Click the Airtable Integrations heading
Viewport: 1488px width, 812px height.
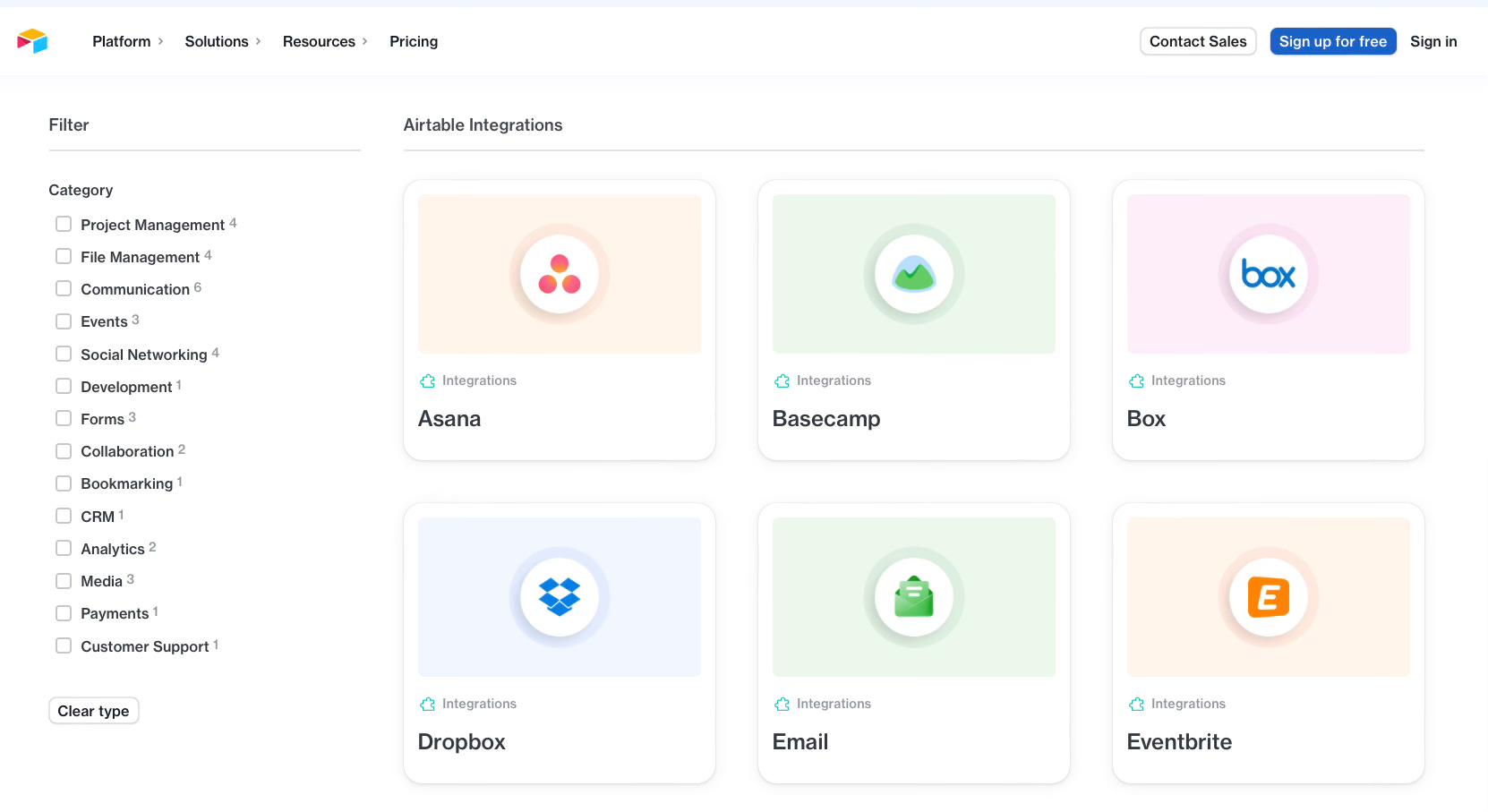click(483, 125)
